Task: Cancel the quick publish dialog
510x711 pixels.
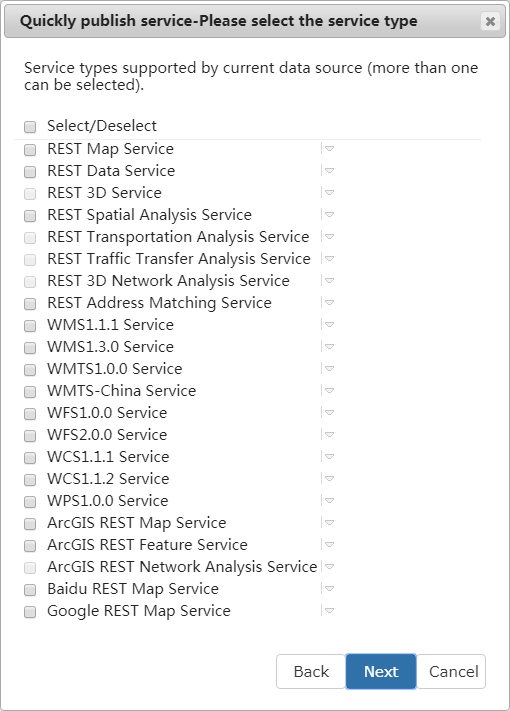Action: [452, 672]
